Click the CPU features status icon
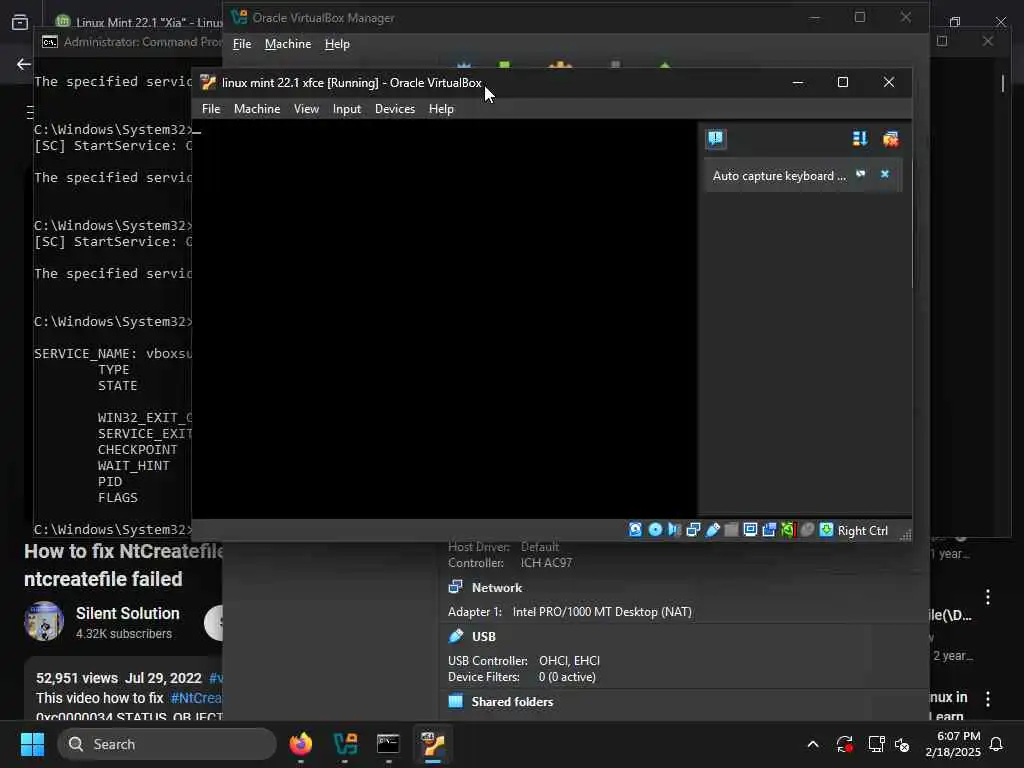 tap(788, 530)
